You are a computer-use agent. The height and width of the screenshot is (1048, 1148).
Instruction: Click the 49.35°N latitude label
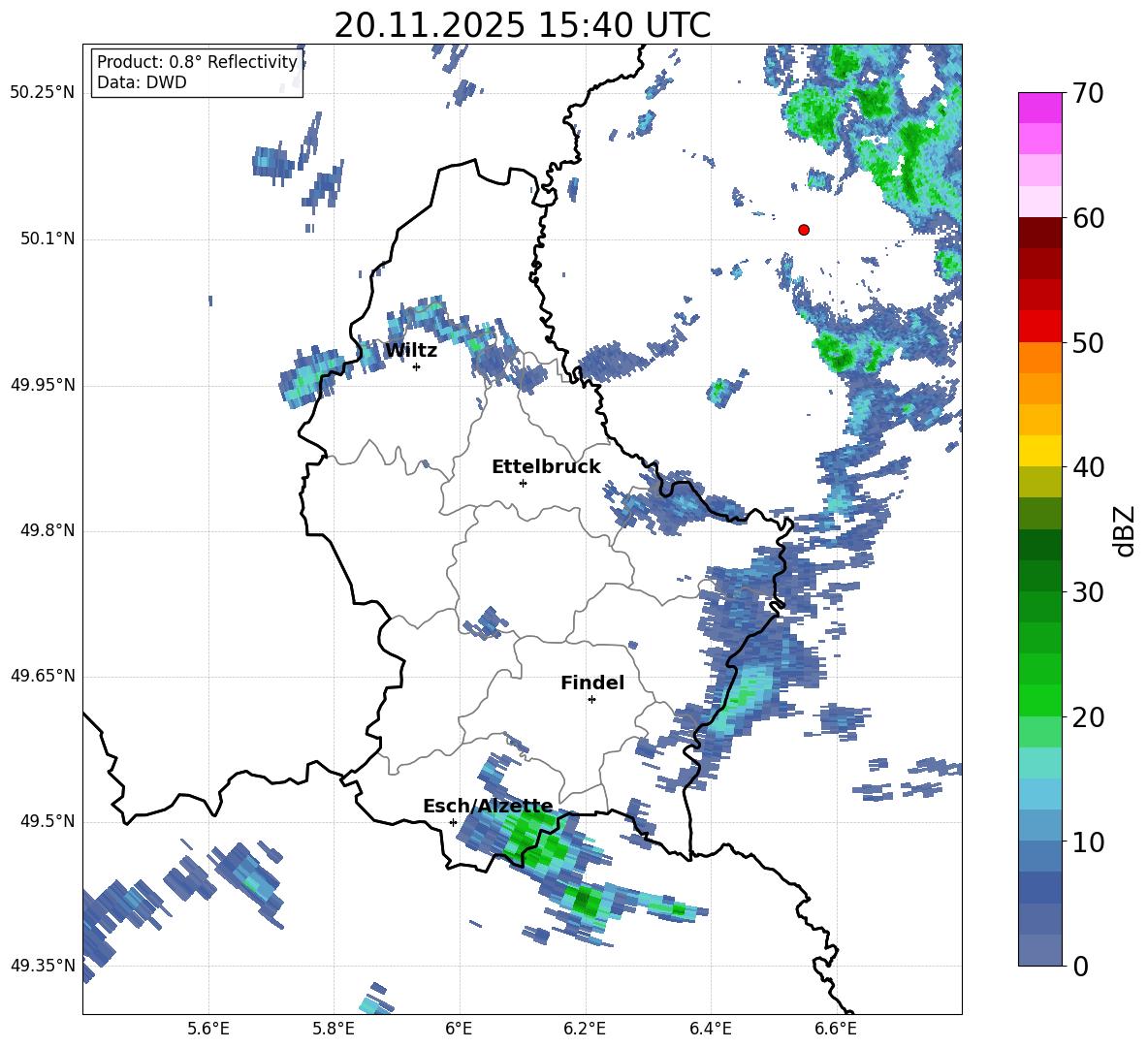coord(42,966)
